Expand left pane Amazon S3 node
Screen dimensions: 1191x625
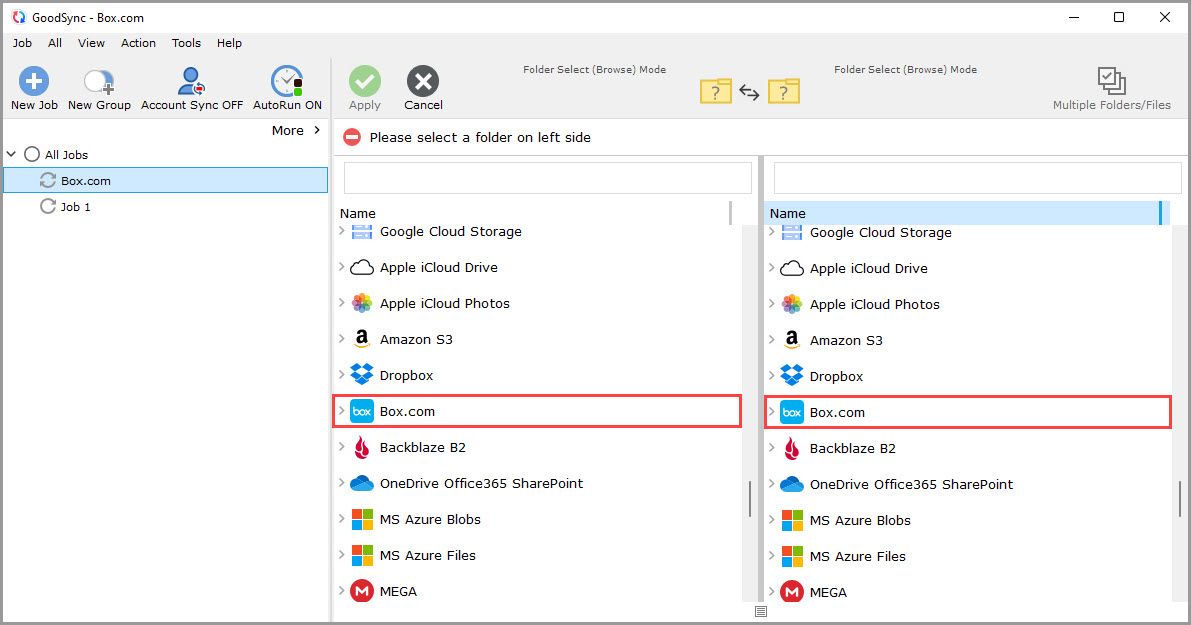tap(342, 339)
